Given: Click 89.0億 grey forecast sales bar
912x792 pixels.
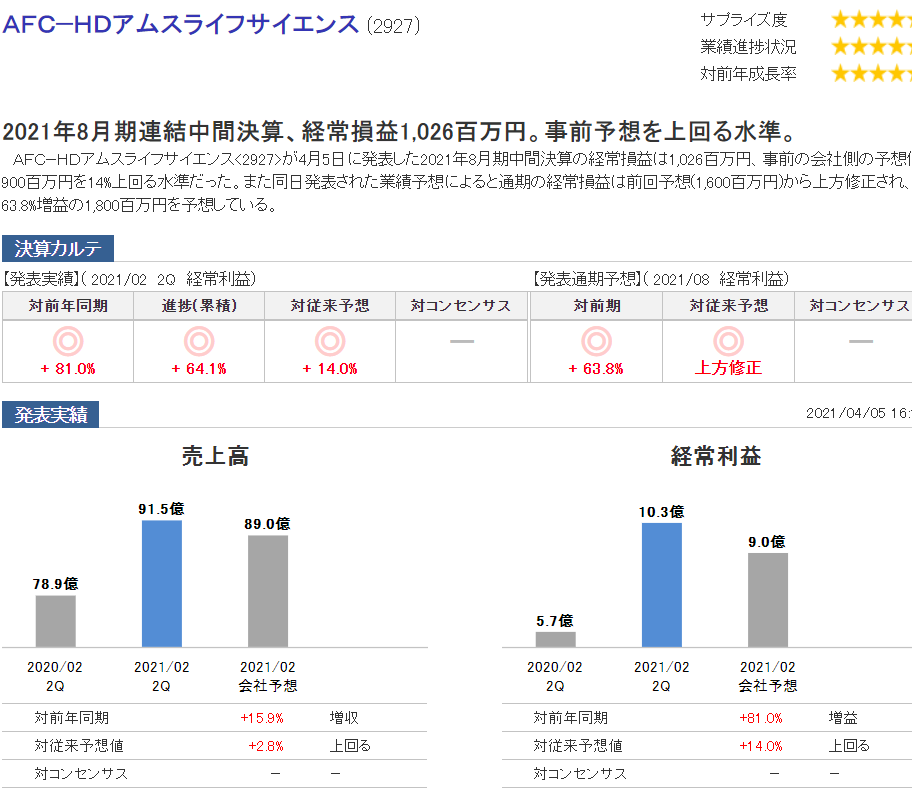Looking at the screenshot, I should 268,591.
